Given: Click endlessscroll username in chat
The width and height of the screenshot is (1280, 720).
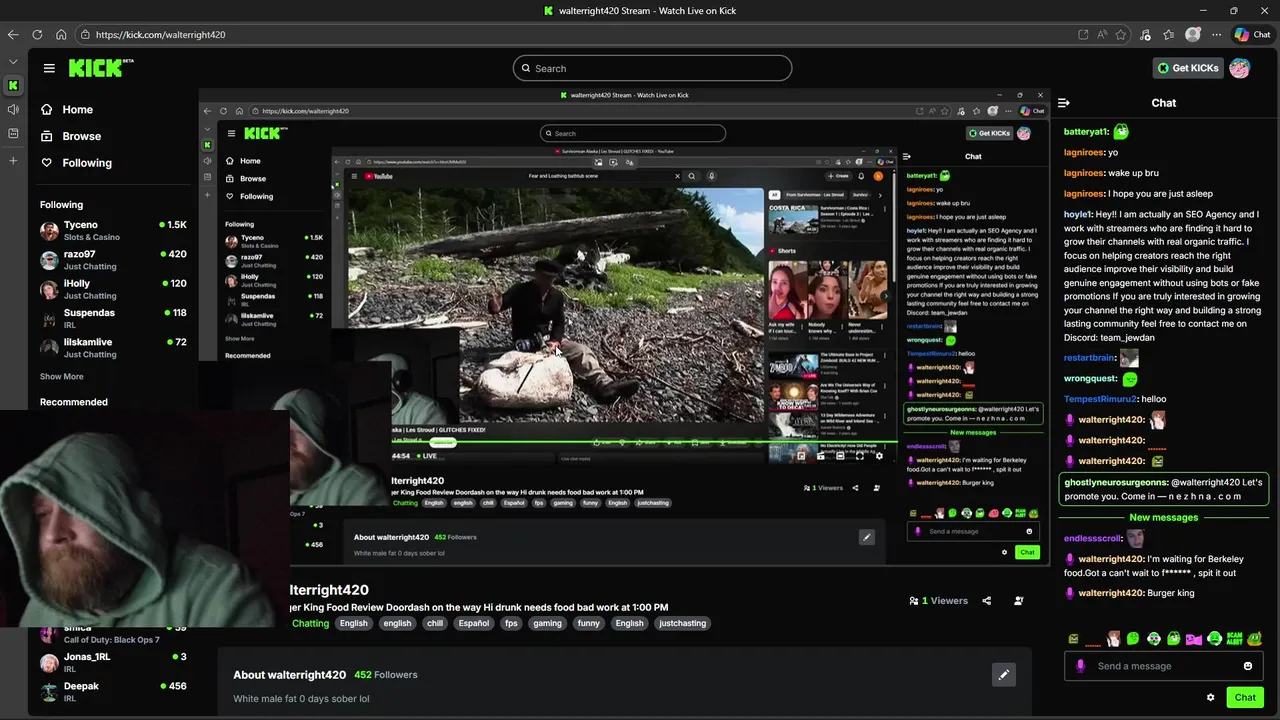Looking at the screenshot, I should (1093, 538).
